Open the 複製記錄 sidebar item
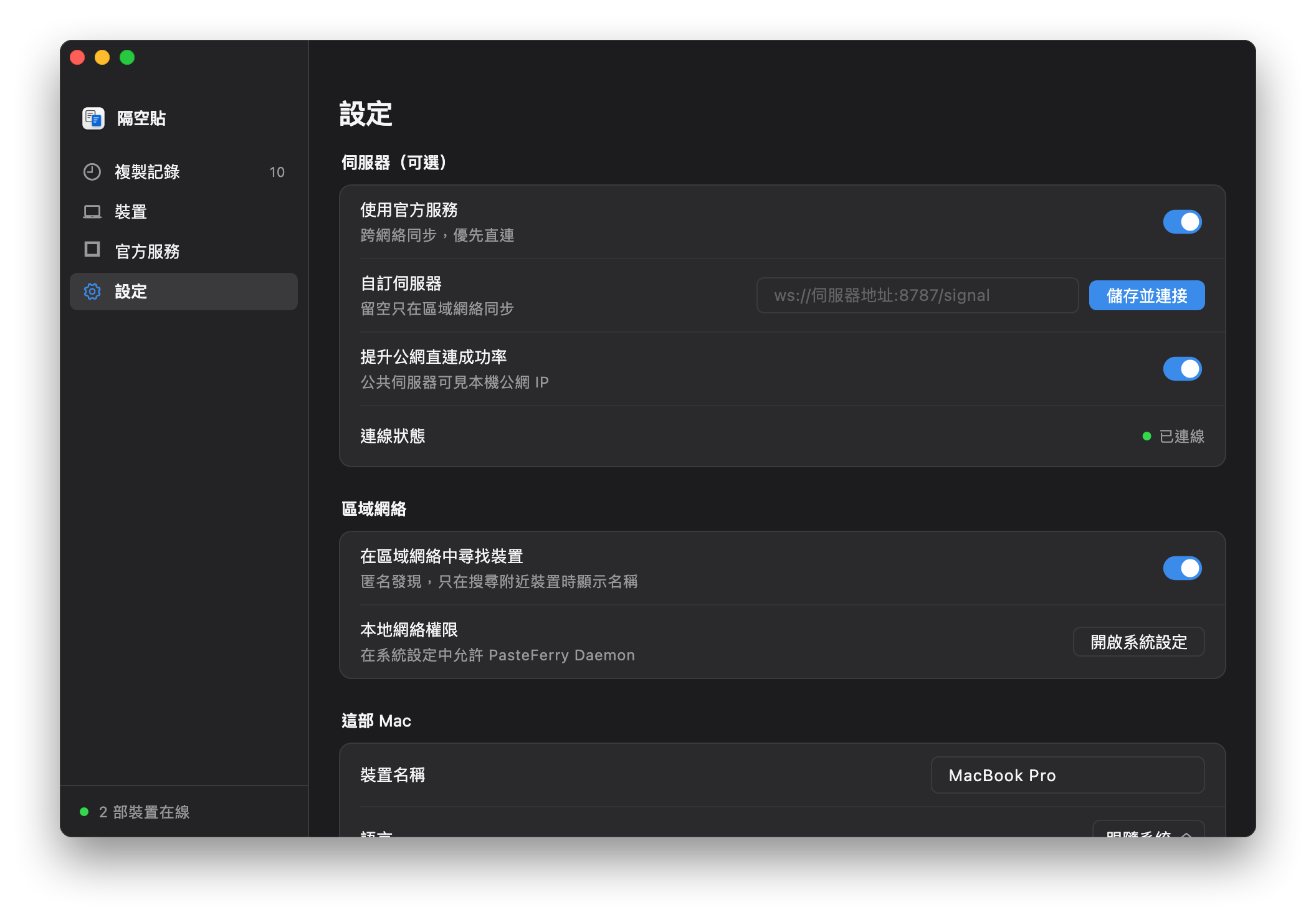The height and width of the screenshot is (917, 1316). pos(184,172)
